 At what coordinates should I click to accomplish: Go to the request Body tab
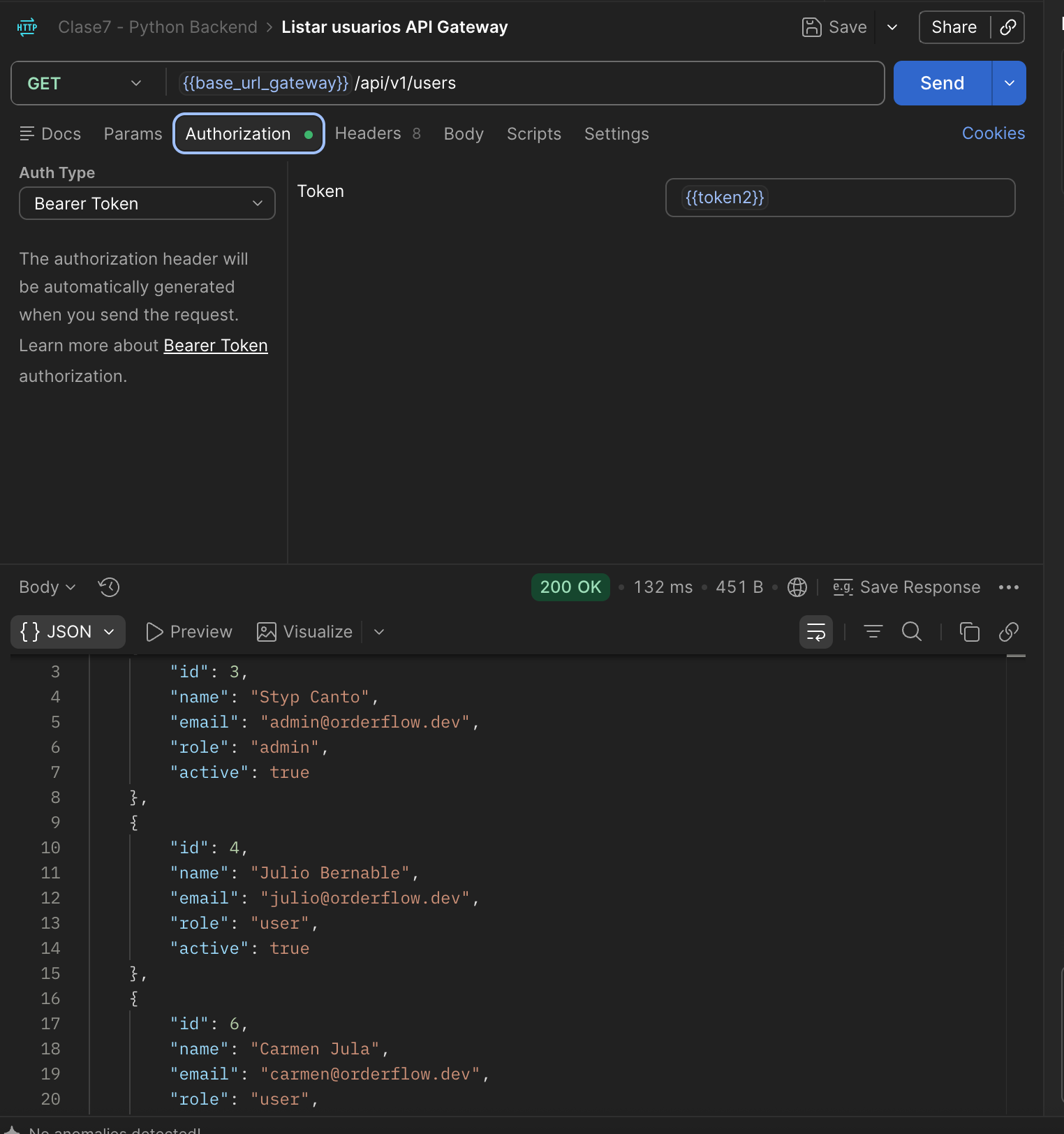coord(464,133)
